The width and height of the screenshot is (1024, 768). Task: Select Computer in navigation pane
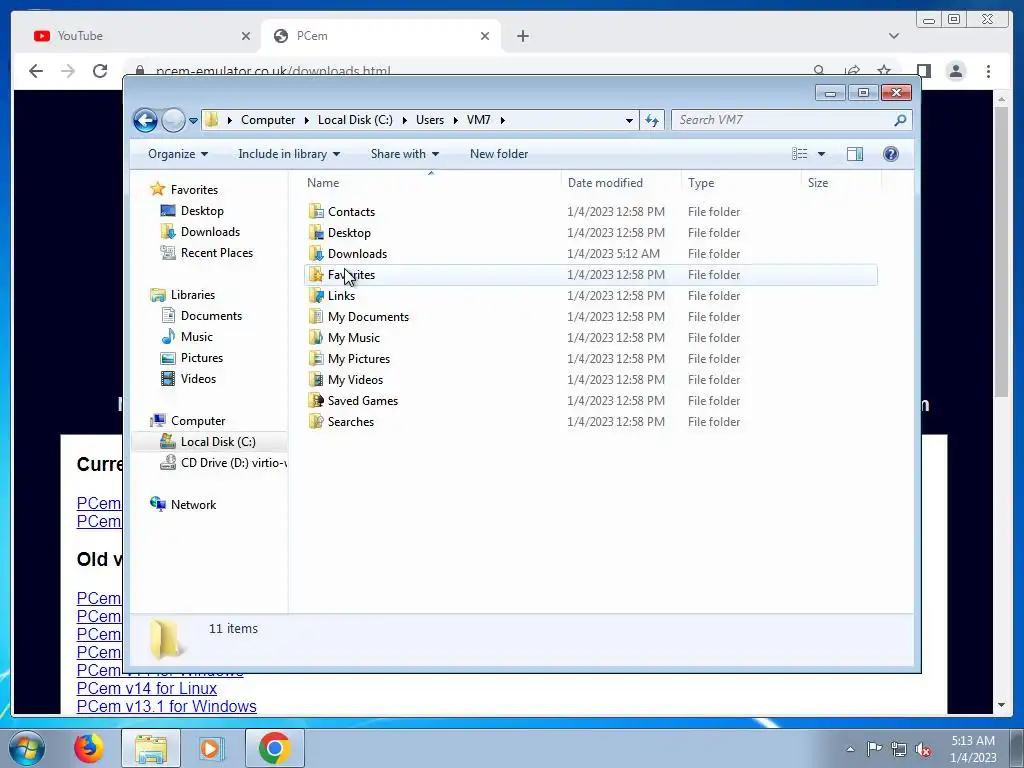point(197,421)
